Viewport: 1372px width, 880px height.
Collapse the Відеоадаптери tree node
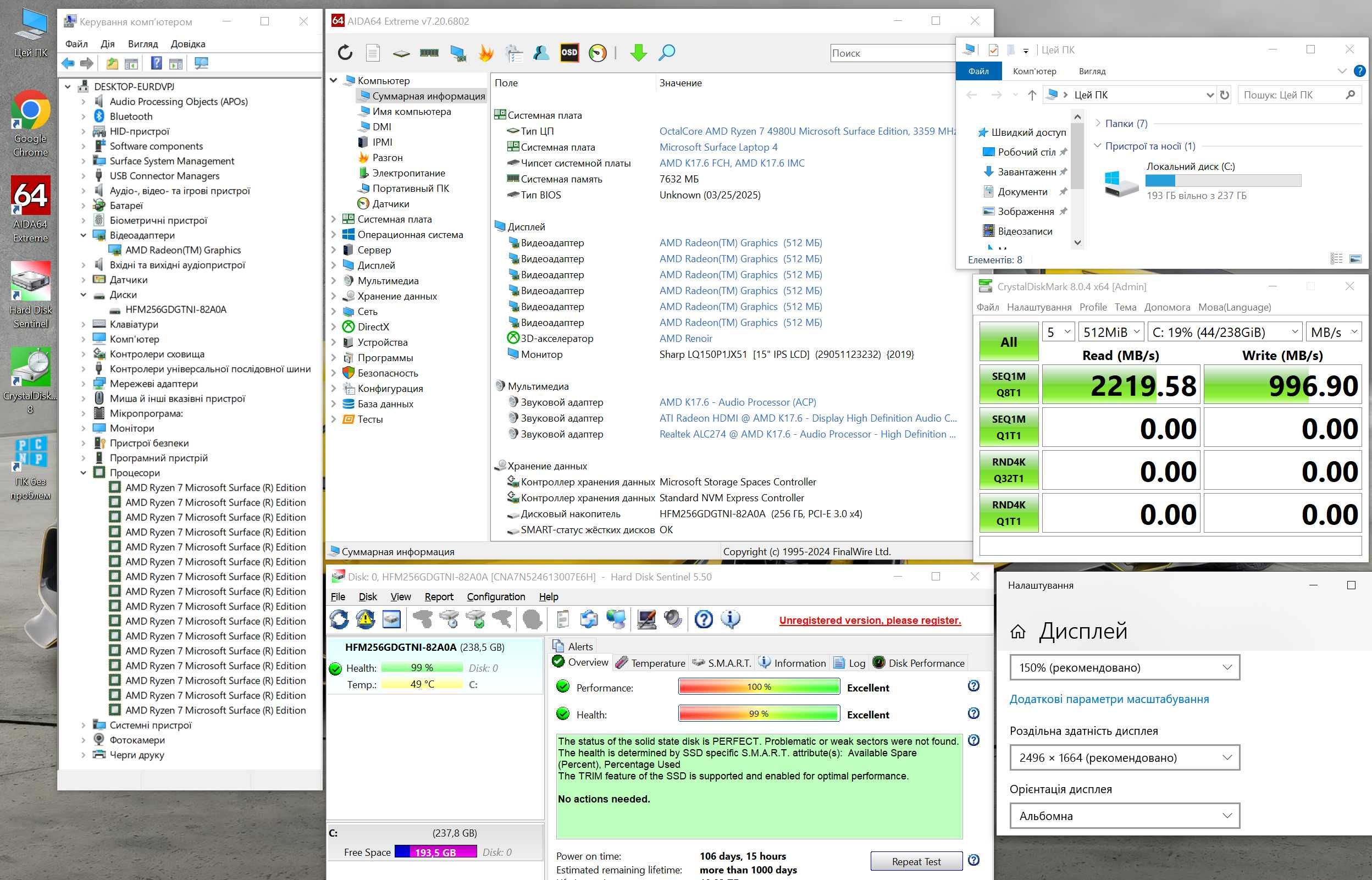(x=84, y=235)
